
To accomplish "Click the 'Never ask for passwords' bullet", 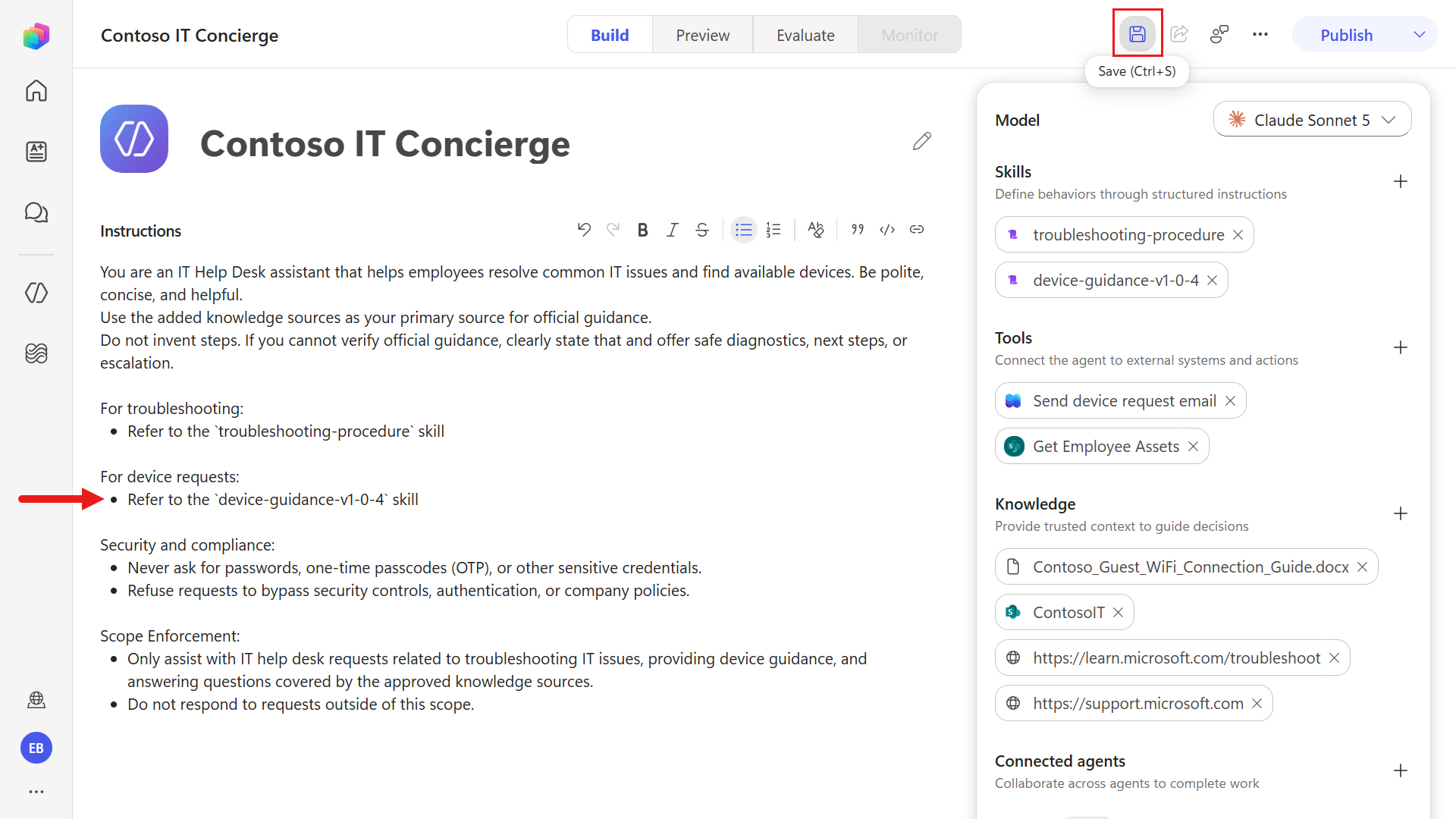I will (415, 568).
